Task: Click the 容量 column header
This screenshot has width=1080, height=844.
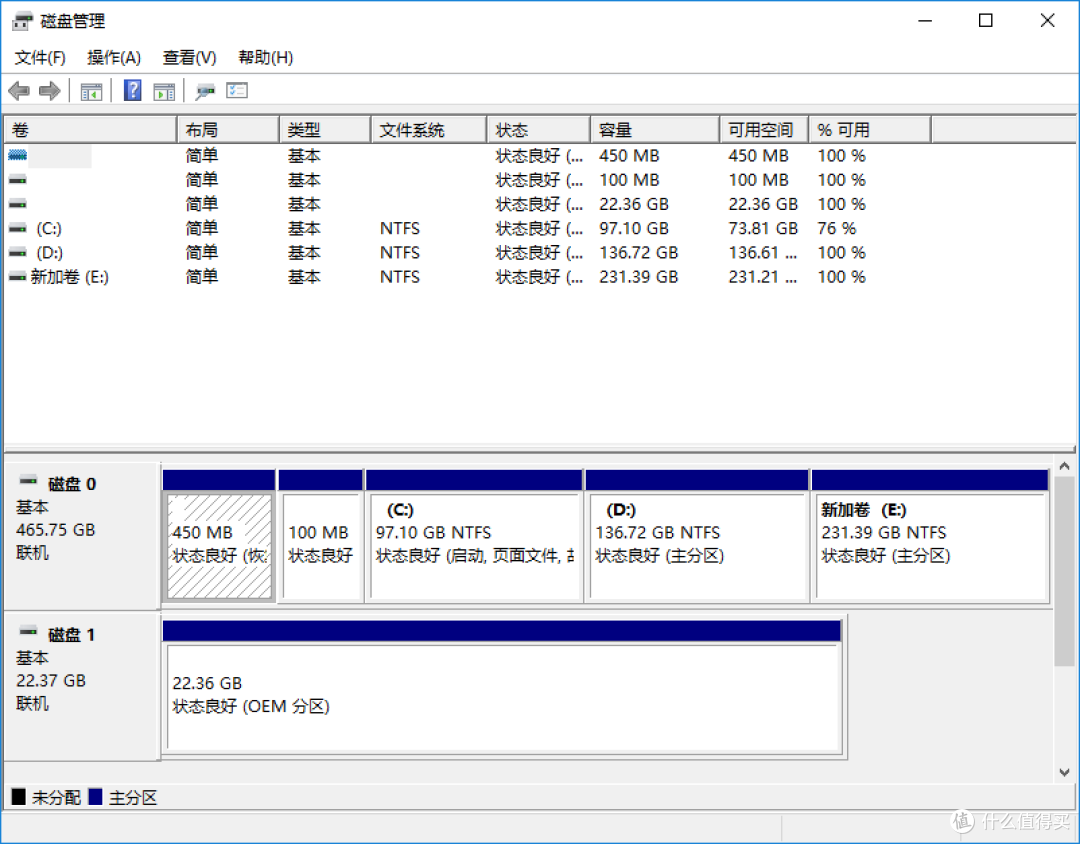Action: (x=654, y=129)
